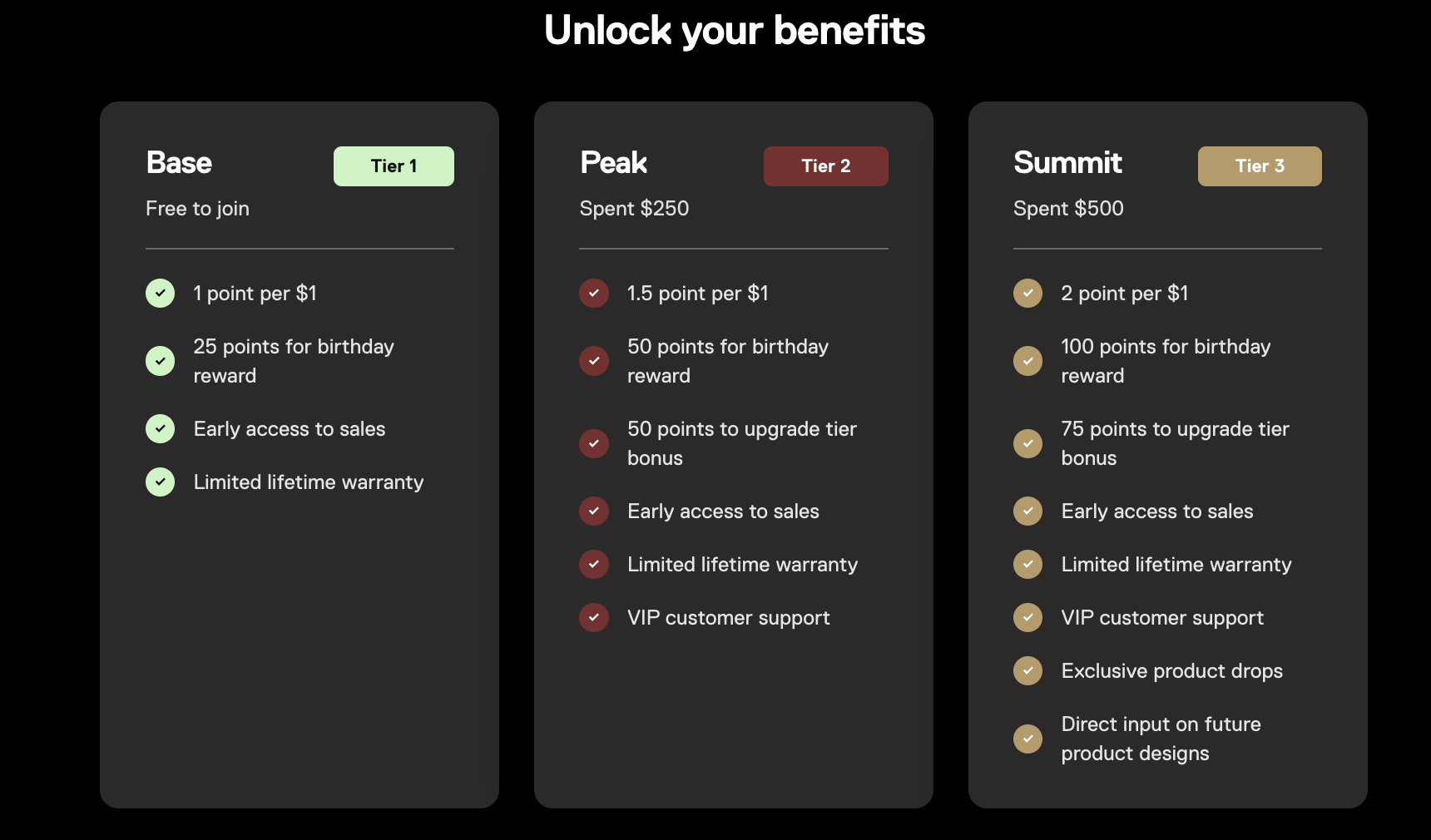
Task: Click gold checkmark beside 100 points birthday reward
Action: (1027, 361)
